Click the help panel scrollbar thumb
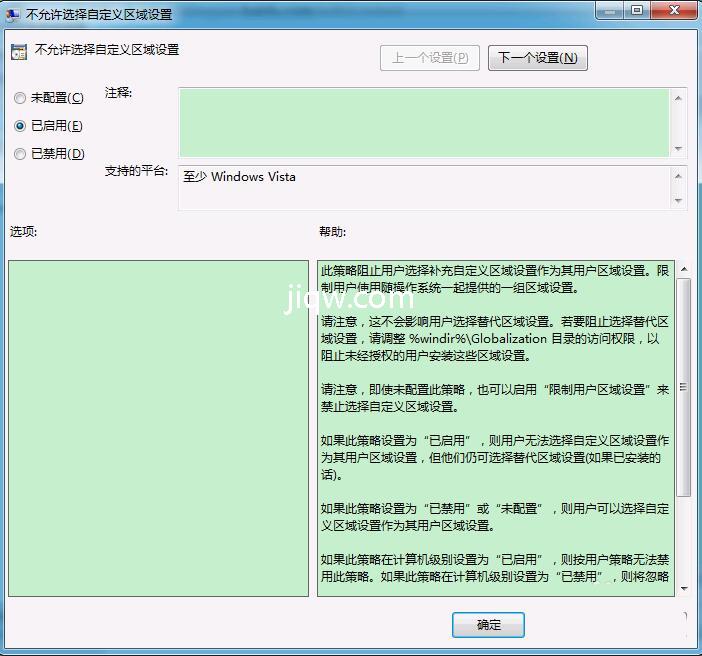Viewport: 702px width, 656px height. (684, 385)
